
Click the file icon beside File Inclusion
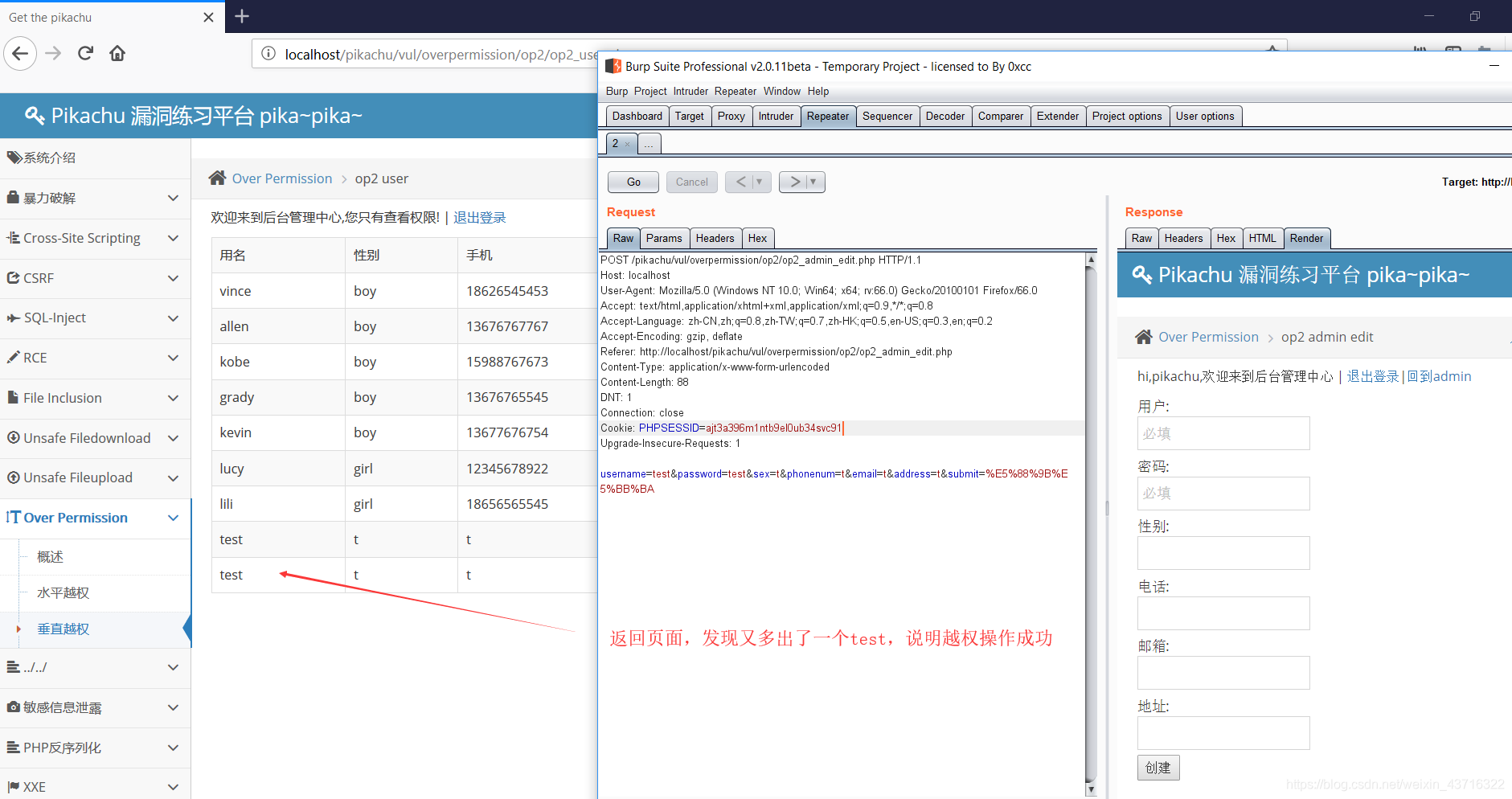13,397
